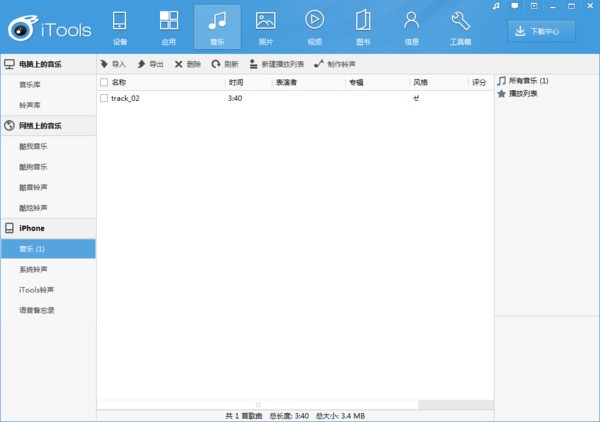Screen dimensions: 600x422
Task: Click 导出 (Export) in the toolbar
Action: 150,64
